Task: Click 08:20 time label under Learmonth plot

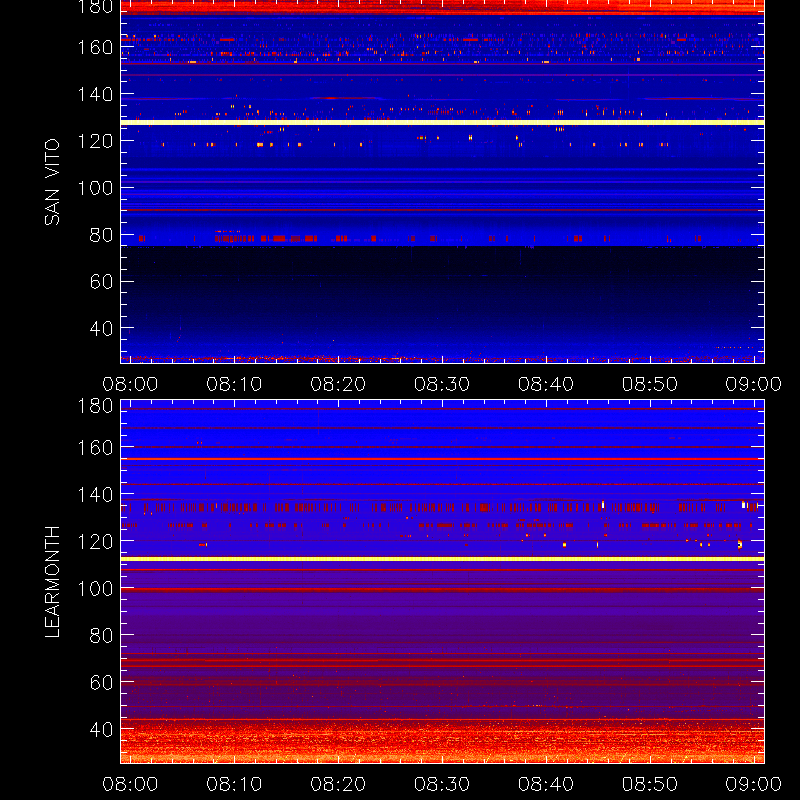Action: (x=338, y=784)
